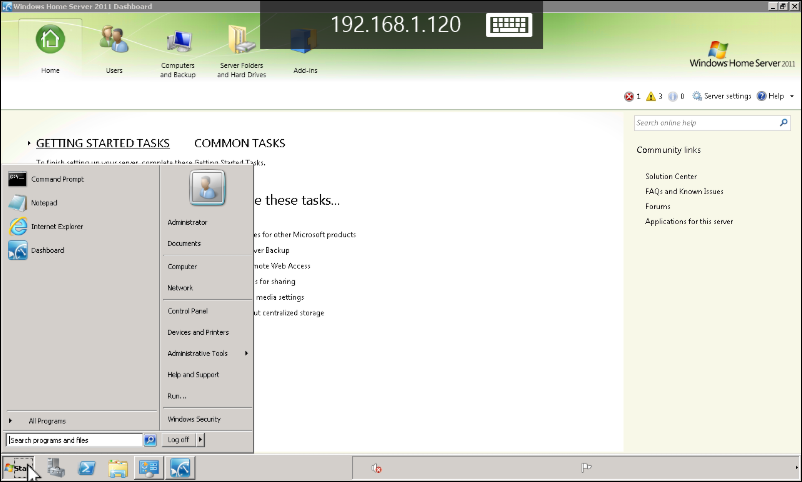The height and width of the screenshot is (482, 802).
Task: Expand shutdown options arrow next to Log off
Action: pos(200,440)
